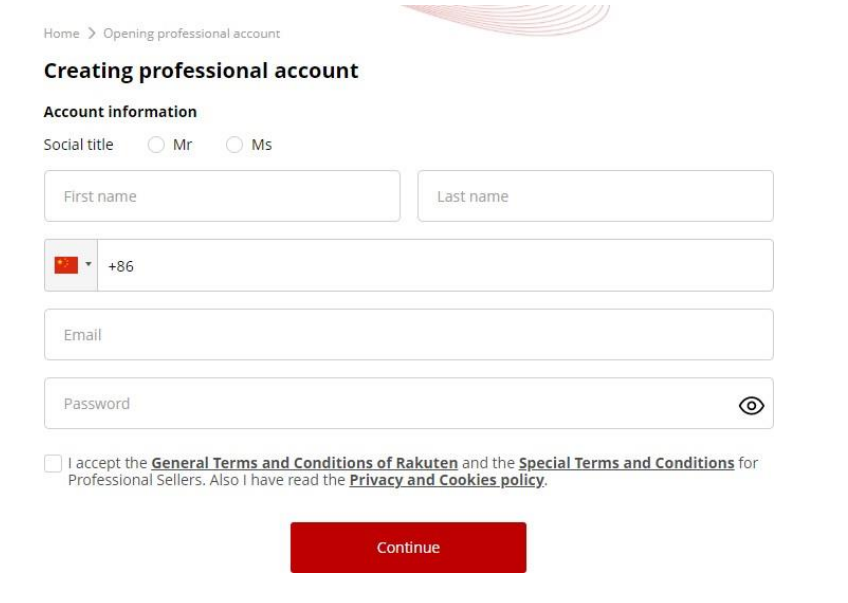
Task: Focus the Password field
Action: pyautogui.click(x=390, y=404)
